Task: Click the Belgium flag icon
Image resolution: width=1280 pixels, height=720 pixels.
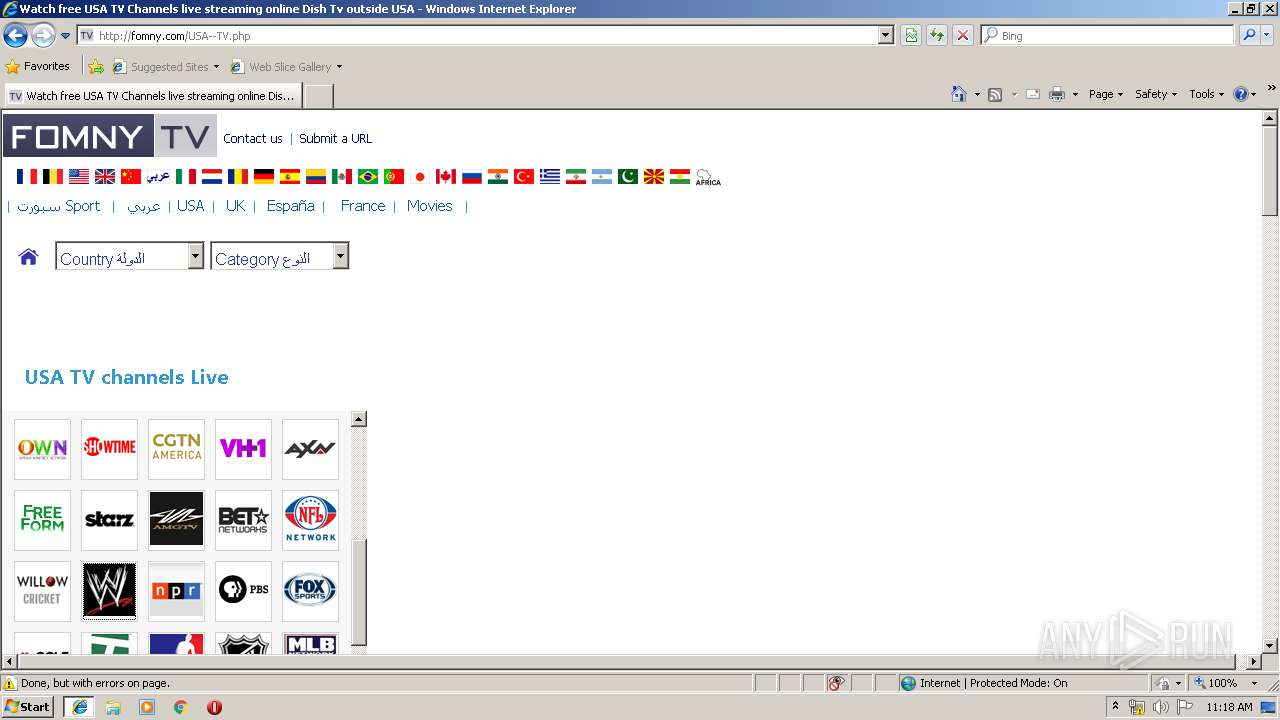Action: pos(53,176)
